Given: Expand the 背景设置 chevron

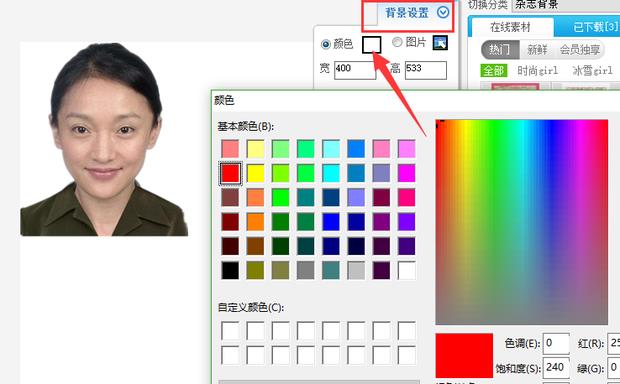Looking at the screenshot, I should pyautogui.click(x=443, y=12).
